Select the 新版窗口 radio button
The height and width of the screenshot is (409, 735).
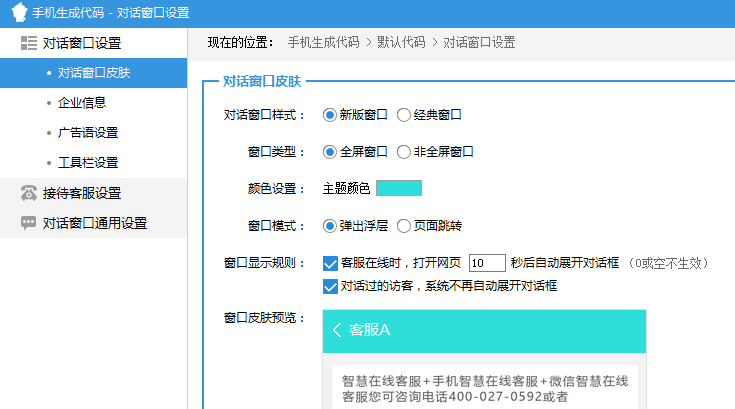point(330,115)
